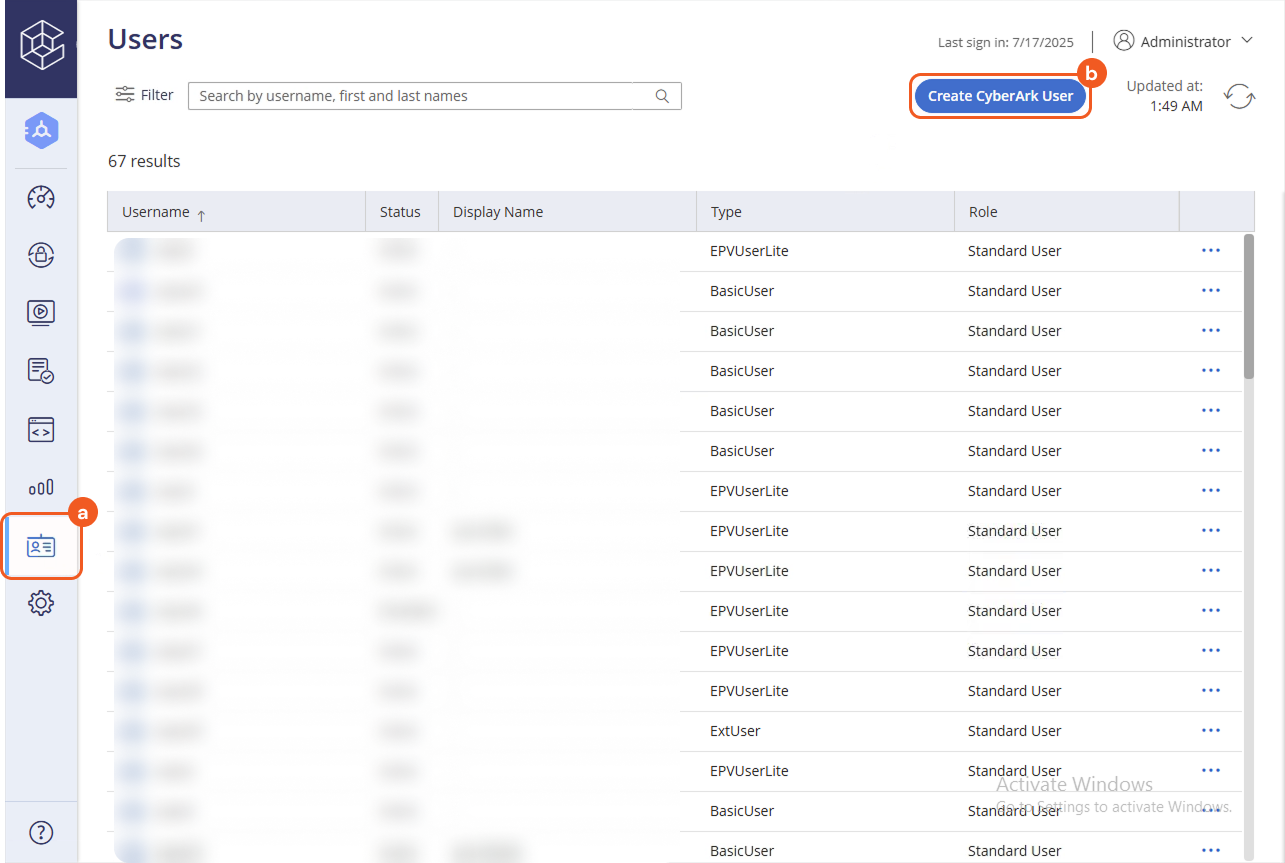Open the code window icon in sidebar
Viewport: 1285px width, 863px height.
tap(41, 430)
